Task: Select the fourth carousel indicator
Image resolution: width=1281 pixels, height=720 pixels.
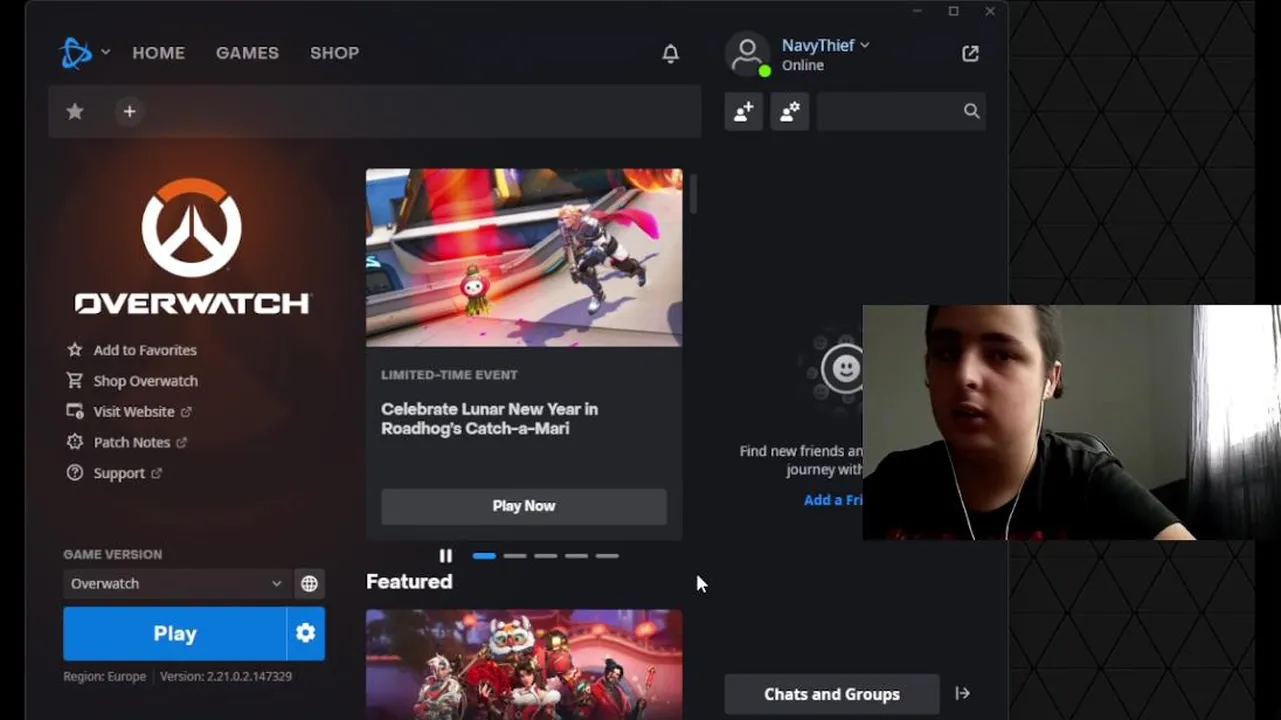Action: (x=576, y=556)
